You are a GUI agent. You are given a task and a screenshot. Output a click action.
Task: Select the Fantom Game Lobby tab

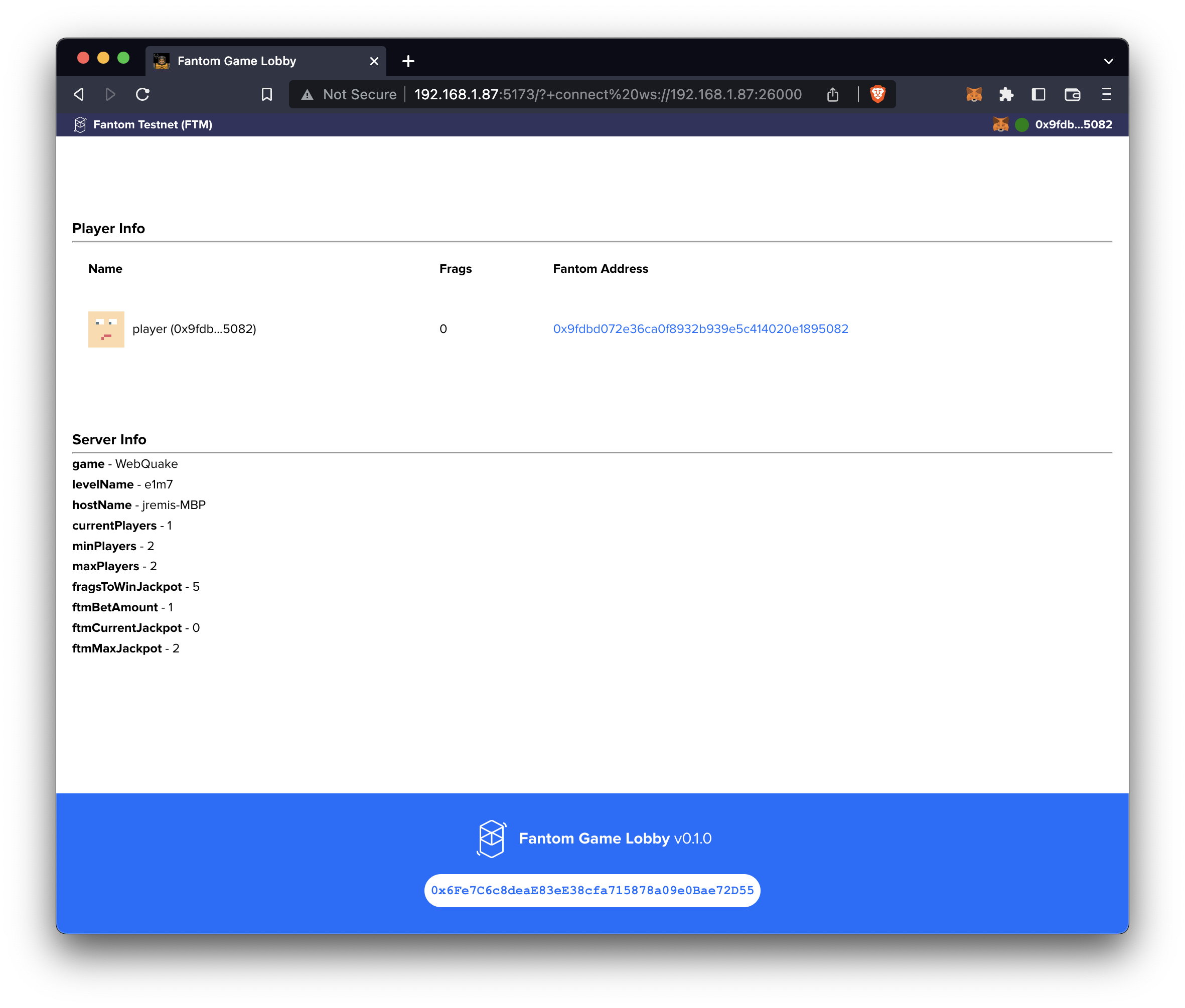click(x=237, y=61)
